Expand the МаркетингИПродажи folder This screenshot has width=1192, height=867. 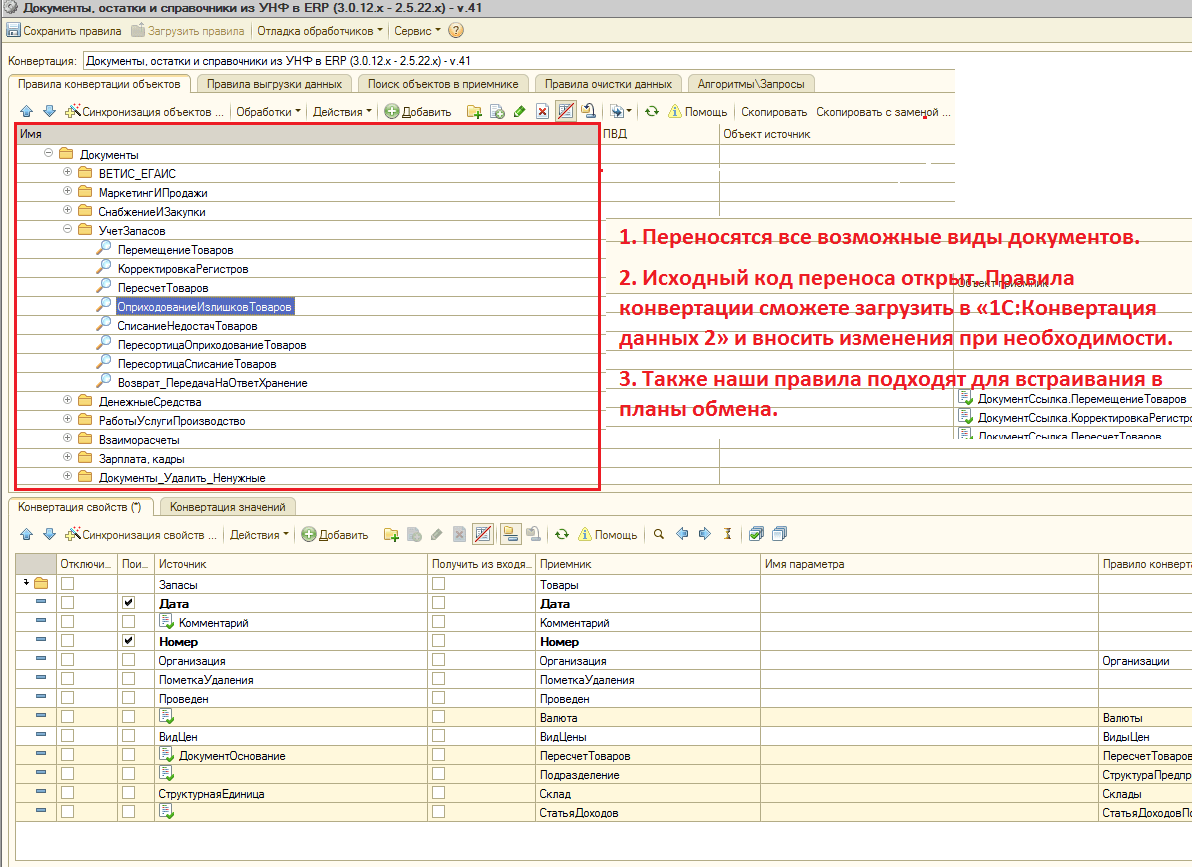pyautogui.click(x=68, y=191)
